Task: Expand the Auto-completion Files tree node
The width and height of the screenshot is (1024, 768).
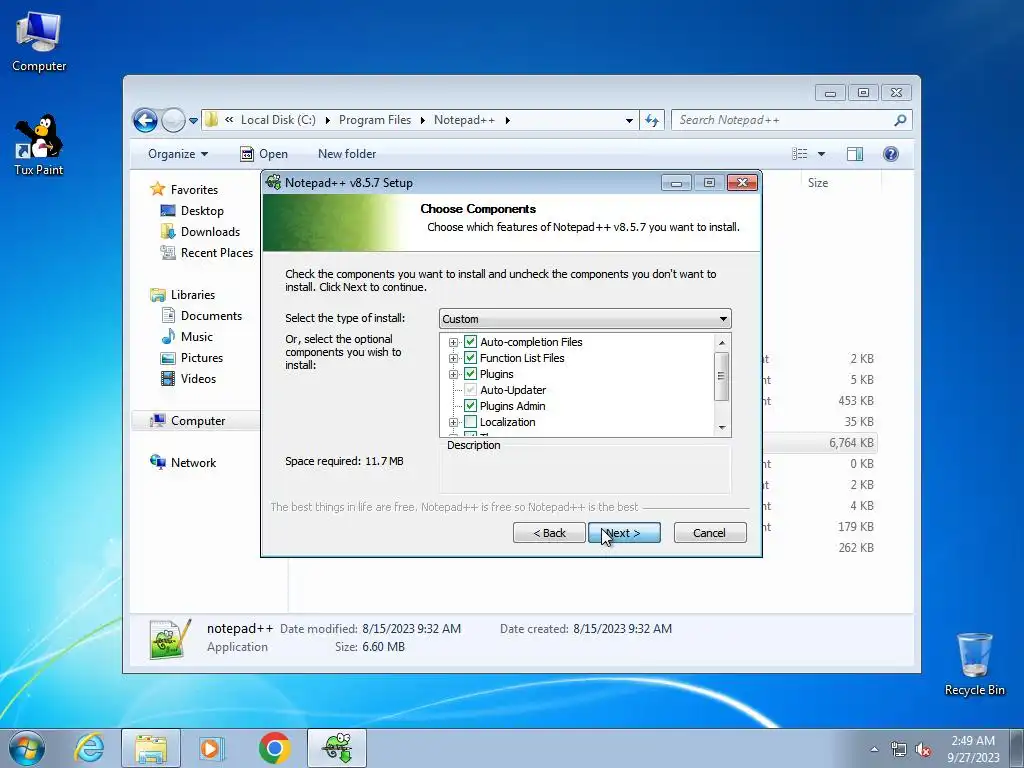Action: coord(453,342)
